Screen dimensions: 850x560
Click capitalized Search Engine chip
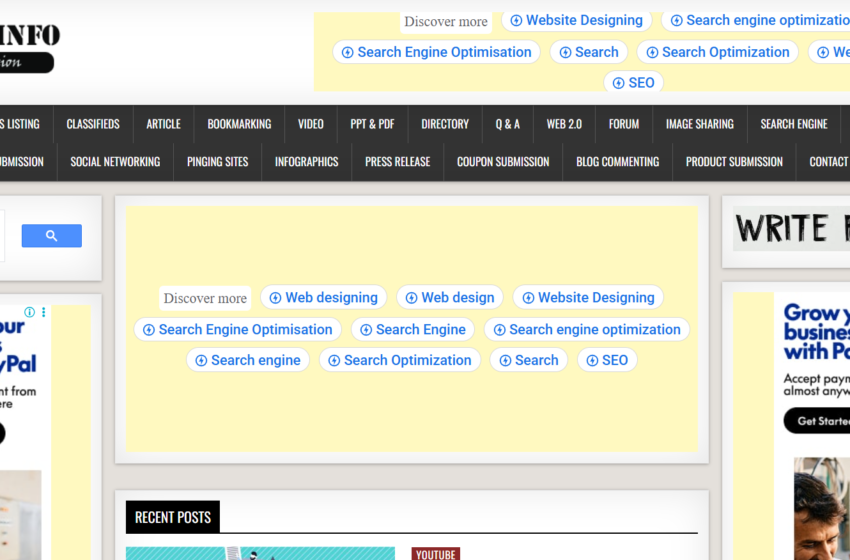coord(413,330)
